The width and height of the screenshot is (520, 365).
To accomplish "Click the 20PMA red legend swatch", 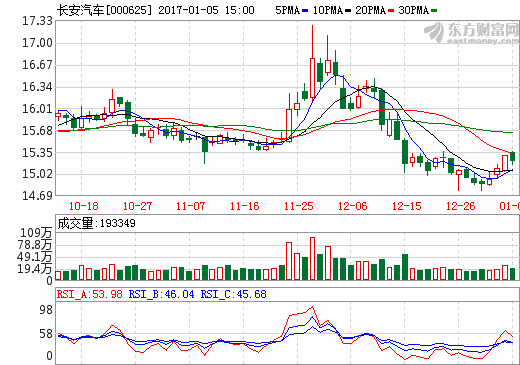I will pyautogui.click(x=391, y=11).
